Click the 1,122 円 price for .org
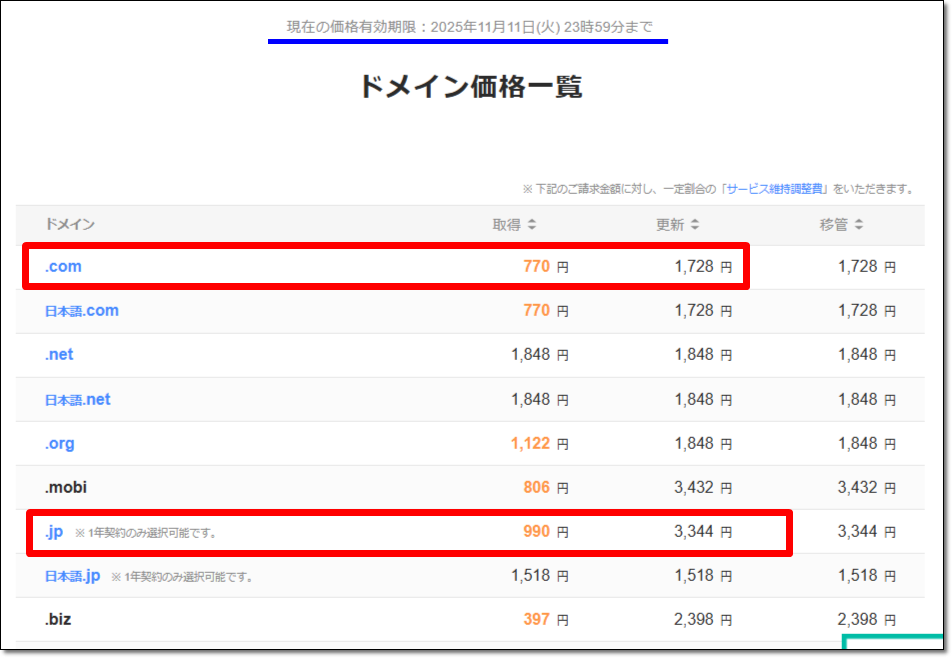The image size is (952, 658). (539, 444)
